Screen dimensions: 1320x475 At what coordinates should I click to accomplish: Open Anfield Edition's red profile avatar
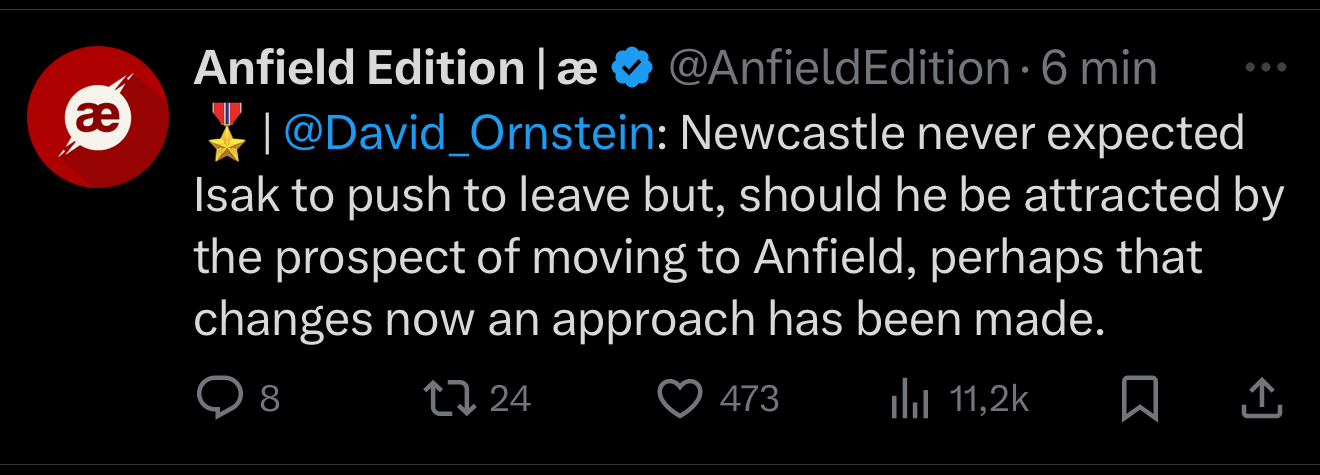pyautogui.click(x=98, y=118)
